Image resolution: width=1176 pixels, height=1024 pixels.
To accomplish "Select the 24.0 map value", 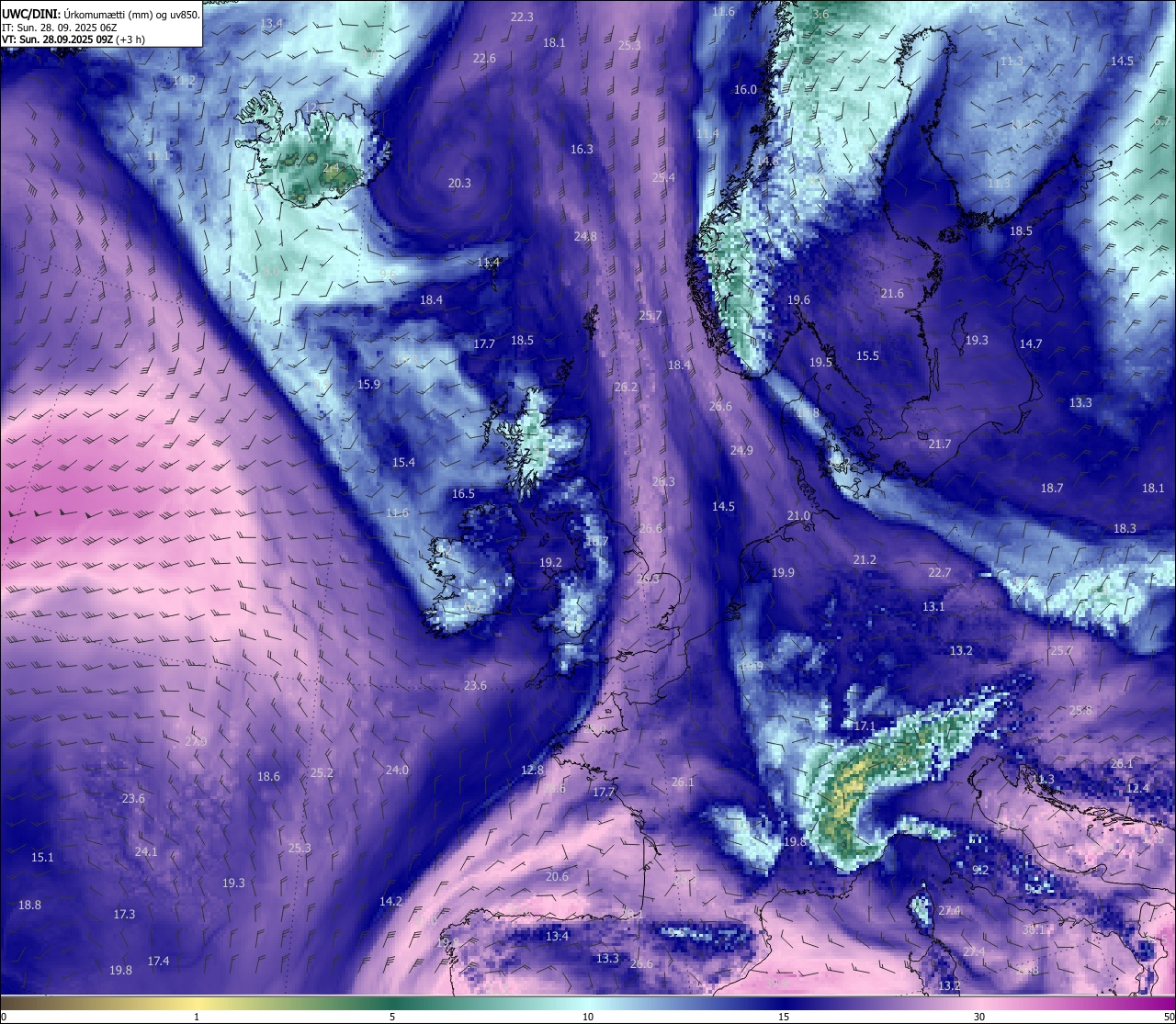I will (397, 770).
